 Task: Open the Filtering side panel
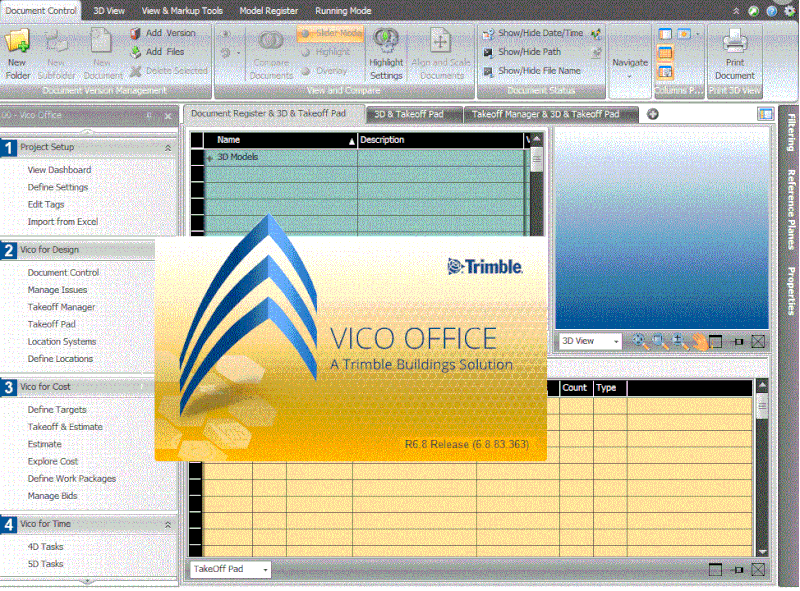[x=791, y=133]
